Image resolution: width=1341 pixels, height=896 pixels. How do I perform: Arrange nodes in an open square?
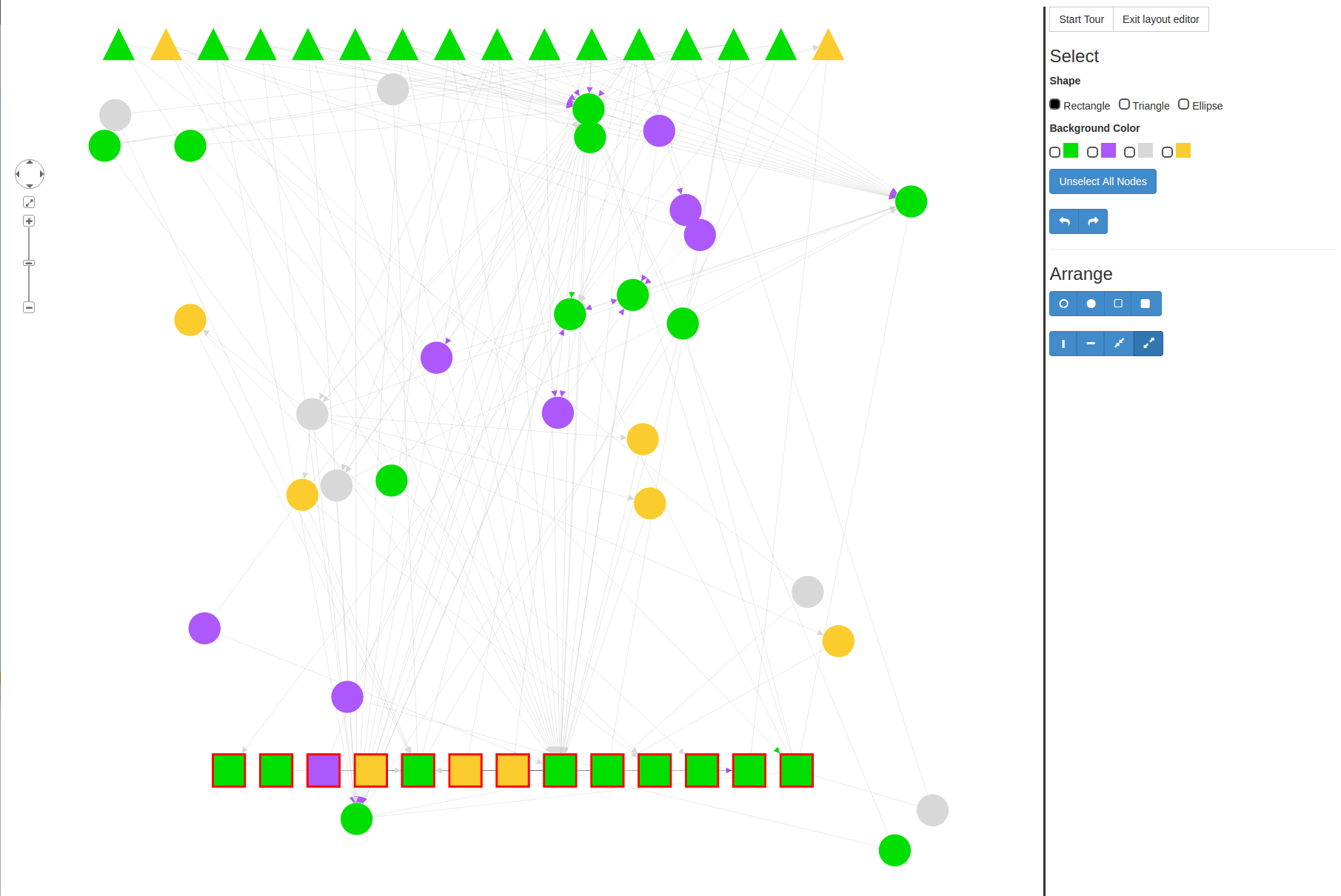(x=1118, y=304)
